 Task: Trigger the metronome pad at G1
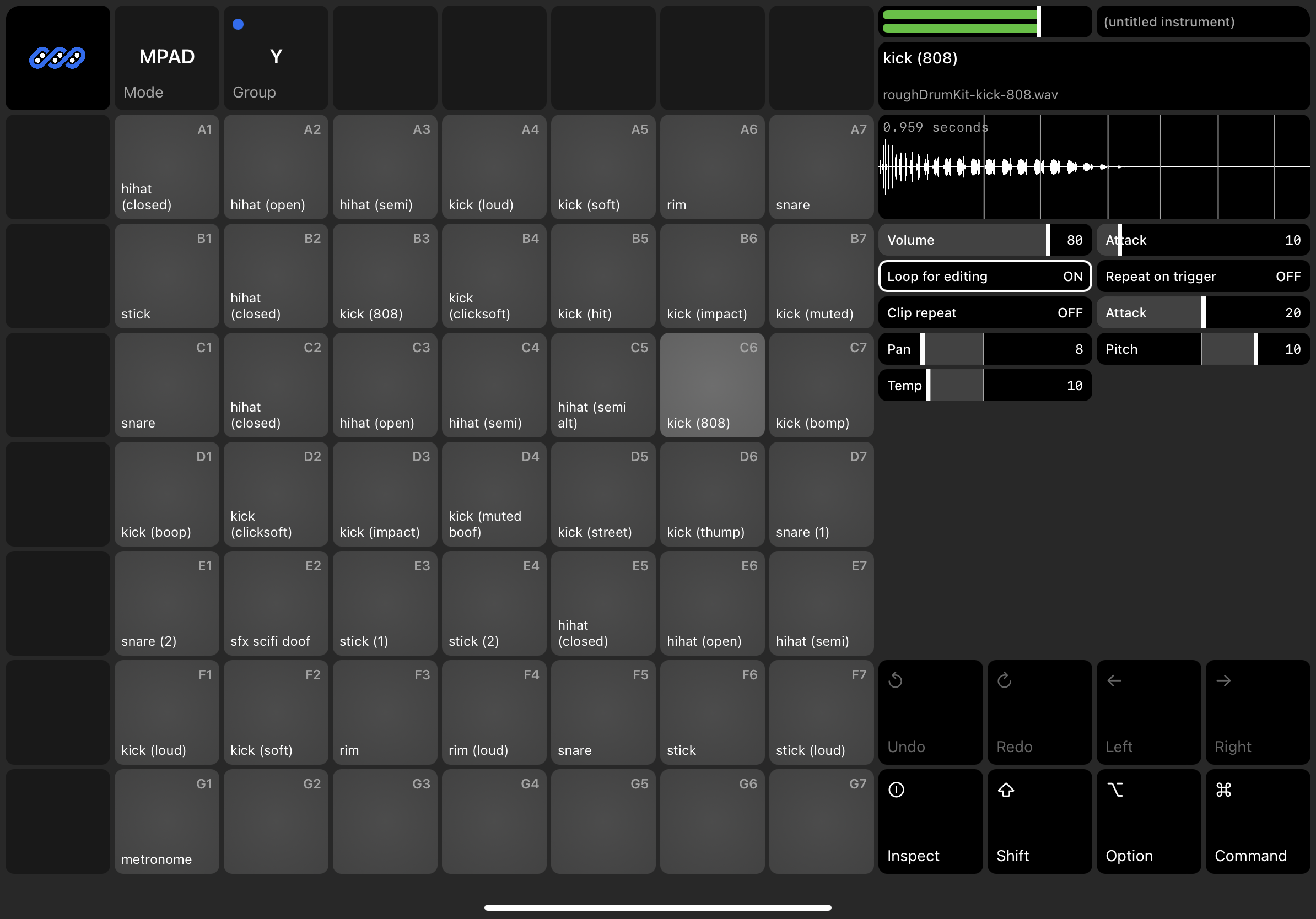click(x=166, y=821)
